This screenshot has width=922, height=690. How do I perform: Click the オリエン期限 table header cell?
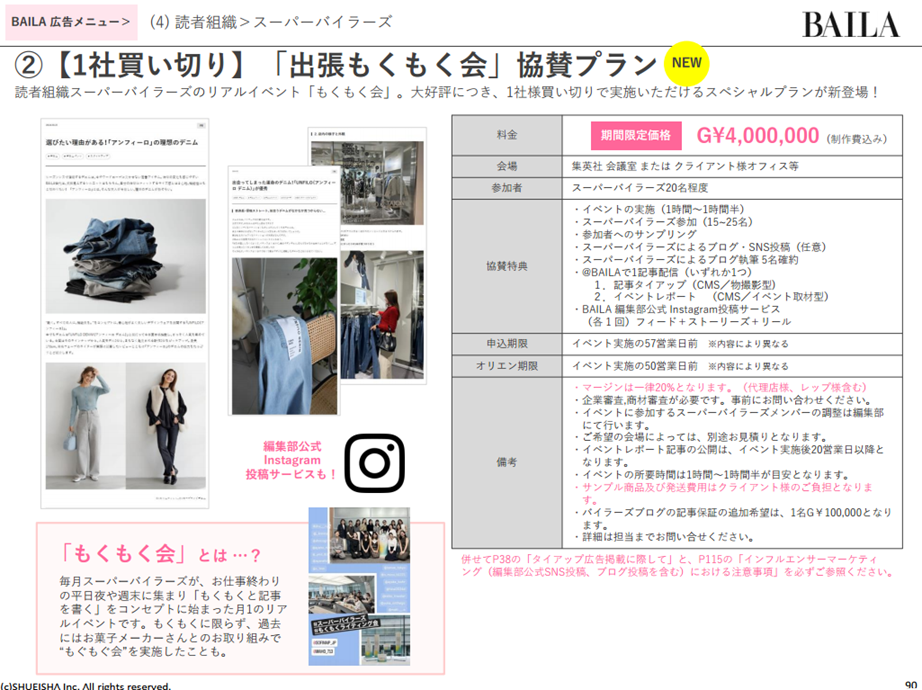coord(507,366)
